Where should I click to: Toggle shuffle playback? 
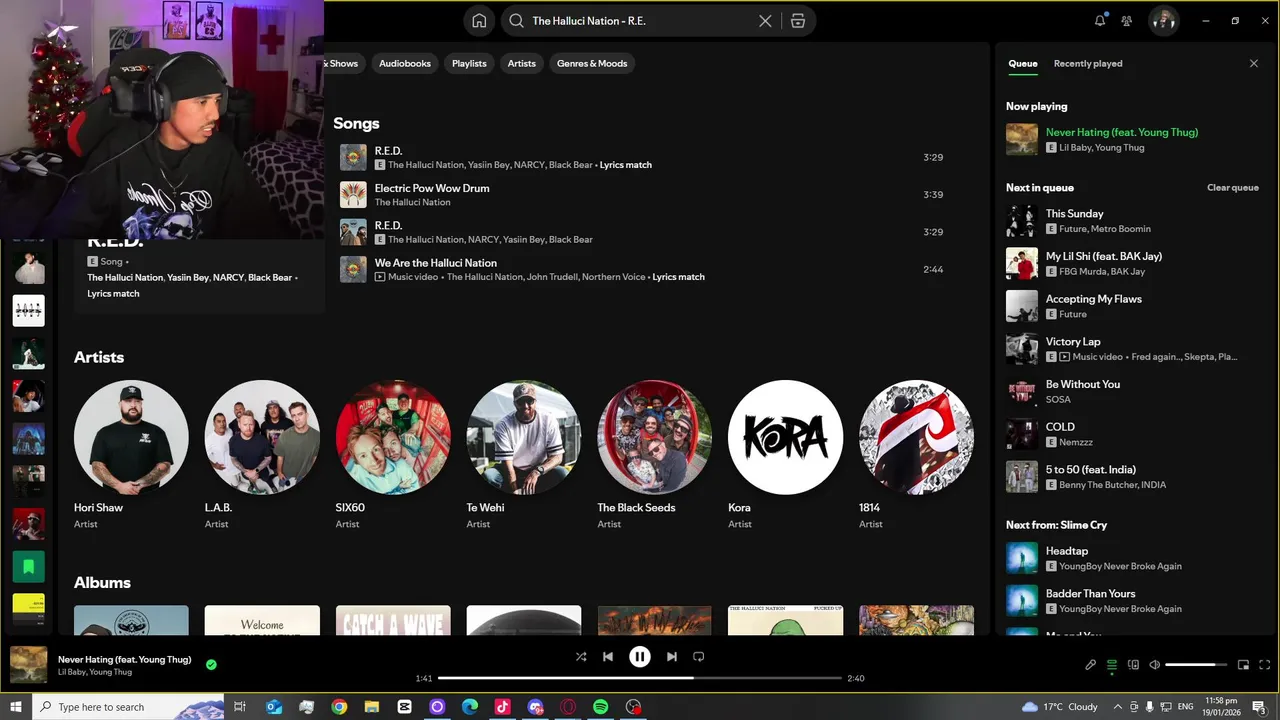coord(581,657)
